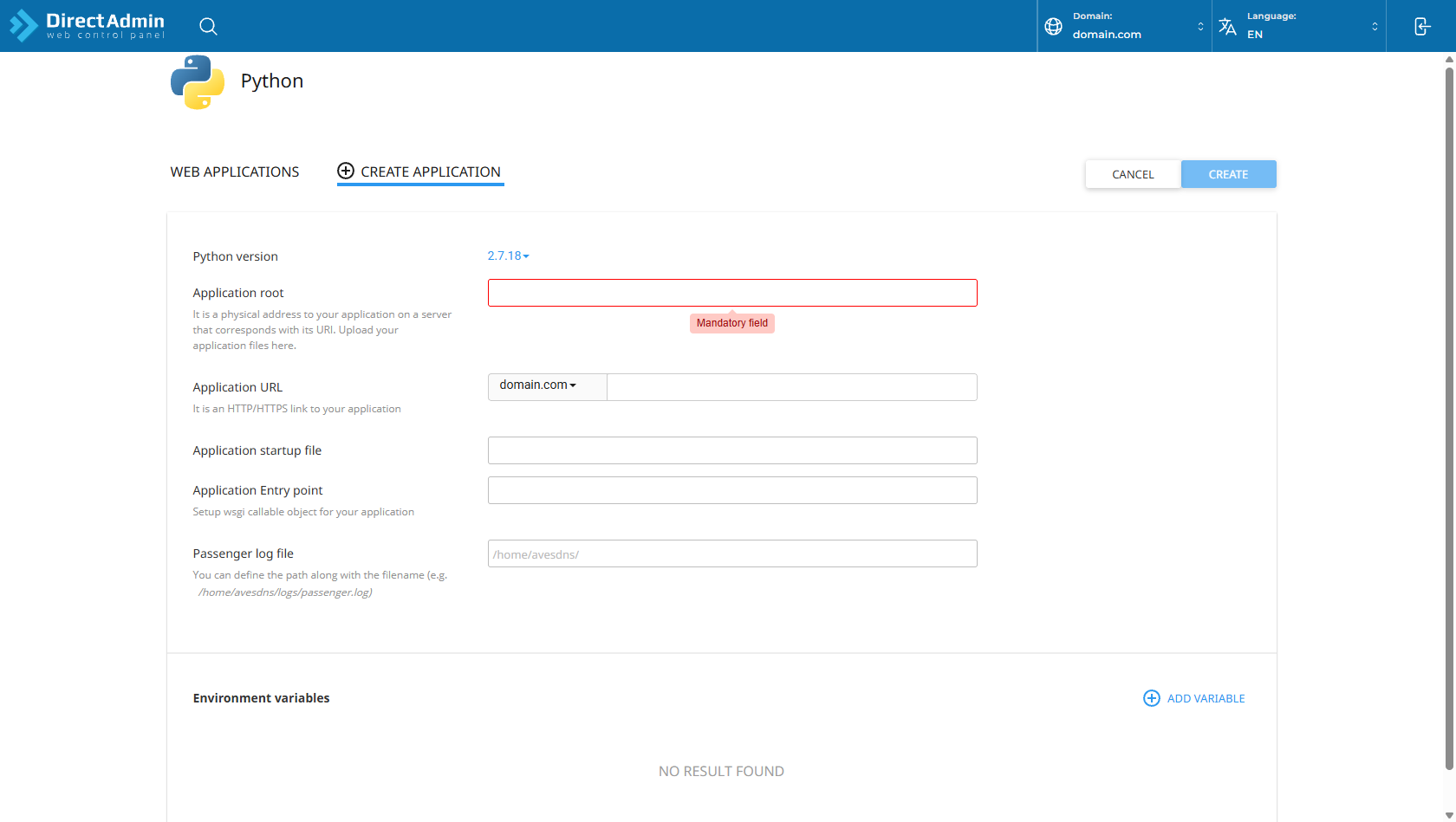Click the globe domain icon
The width and height of the screenshot is (1456, 822).
pos(1053,26)
